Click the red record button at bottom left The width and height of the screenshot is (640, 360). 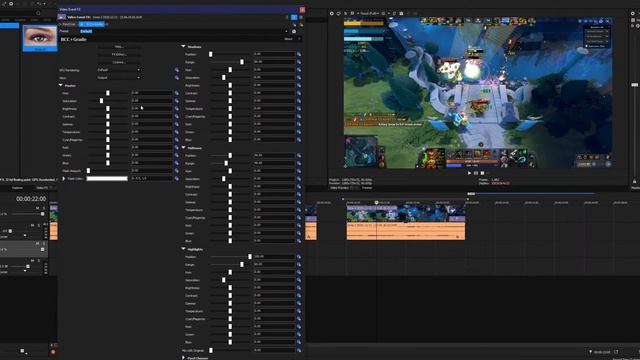[53, 352]
